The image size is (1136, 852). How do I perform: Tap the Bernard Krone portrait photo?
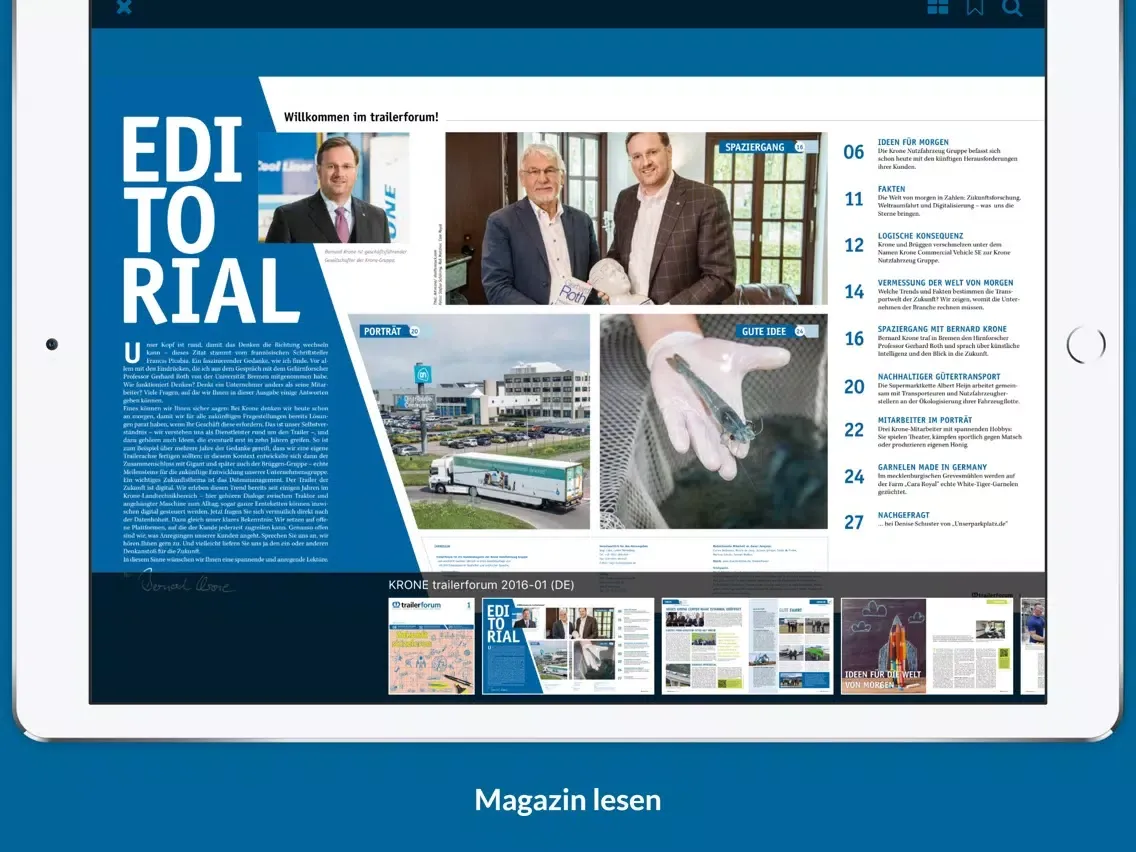coord(333,188)
